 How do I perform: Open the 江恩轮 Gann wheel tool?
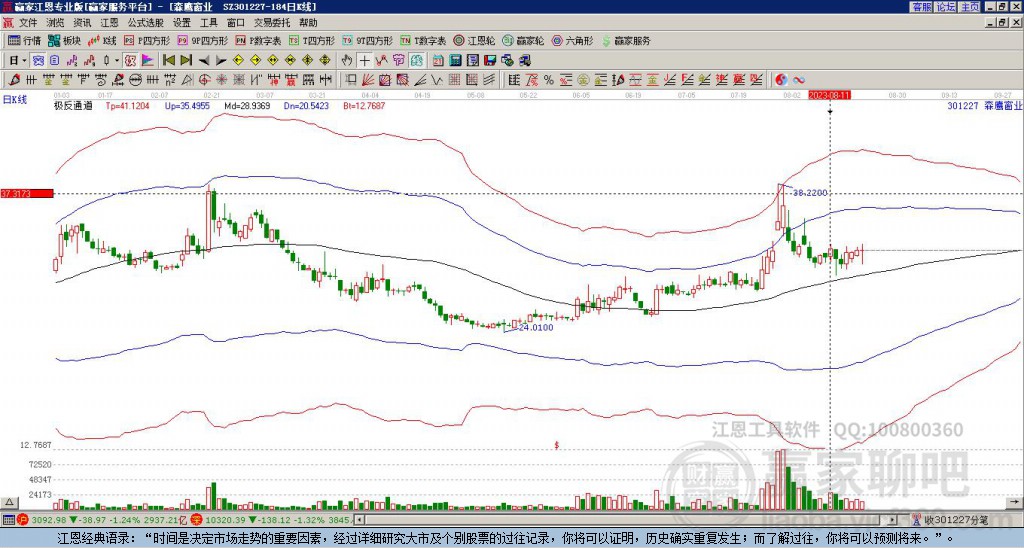click(475, 40)
